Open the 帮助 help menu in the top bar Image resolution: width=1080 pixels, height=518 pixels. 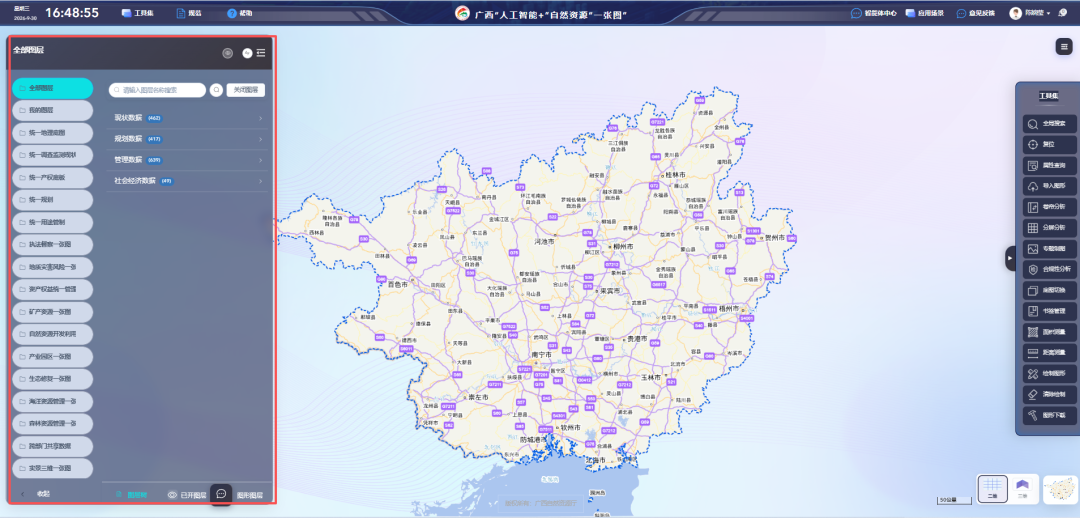point(240,13)
